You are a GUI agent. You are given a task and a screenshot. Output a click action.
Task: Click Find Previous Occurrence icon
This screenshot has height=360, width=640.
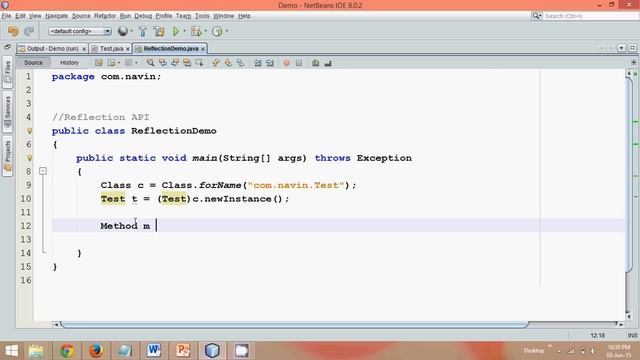coord(162,63)
